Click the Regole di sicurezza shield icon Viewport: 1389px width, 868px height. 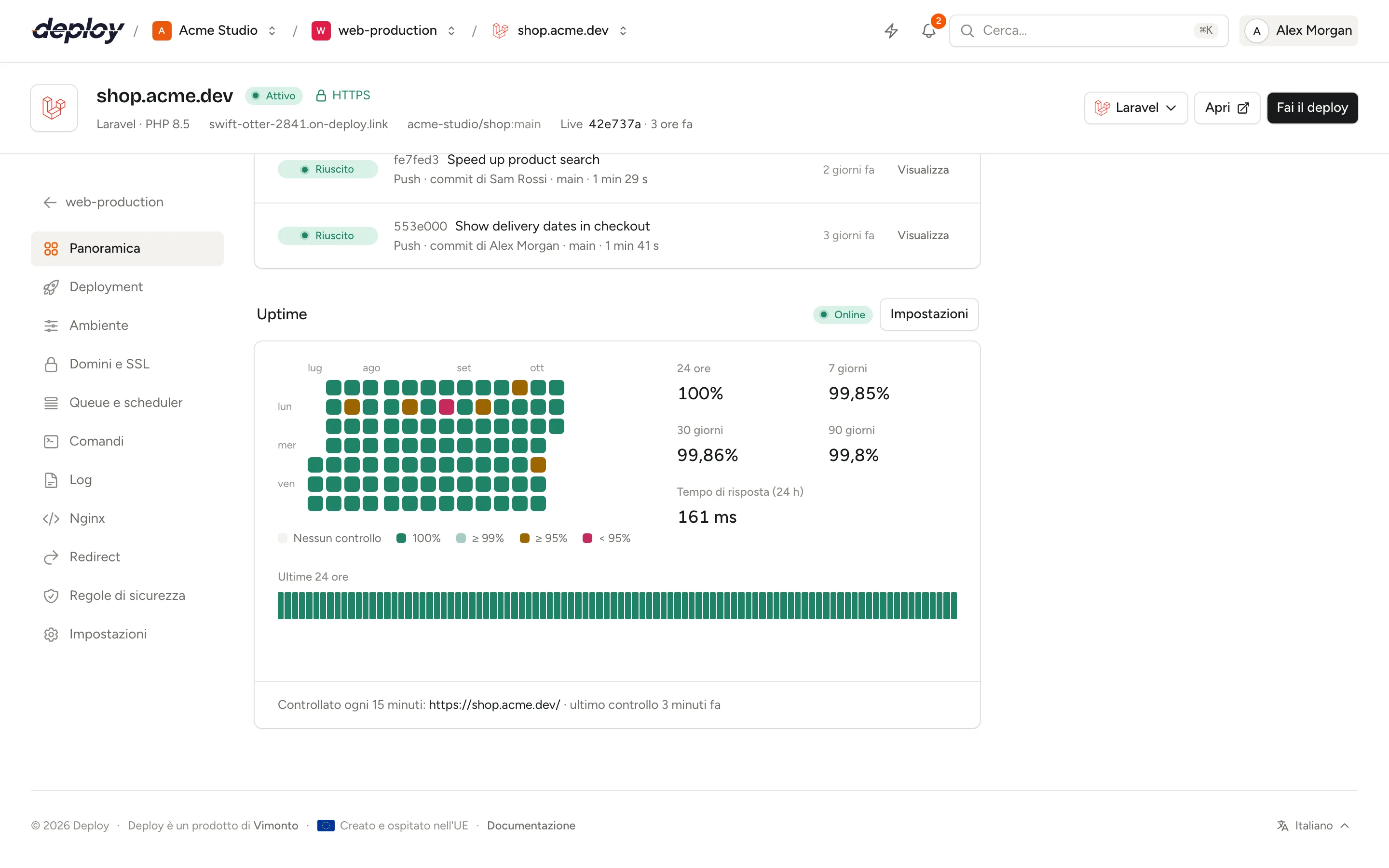tap(51, 596)
